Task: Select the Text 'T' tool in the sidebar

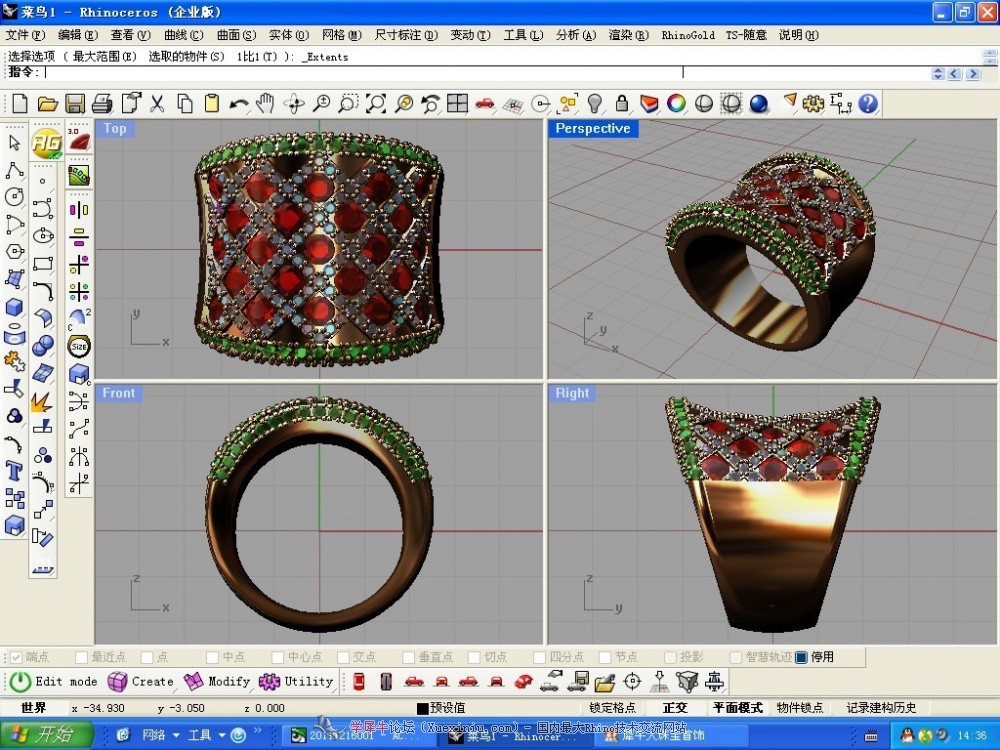Action: pos(14,471)
